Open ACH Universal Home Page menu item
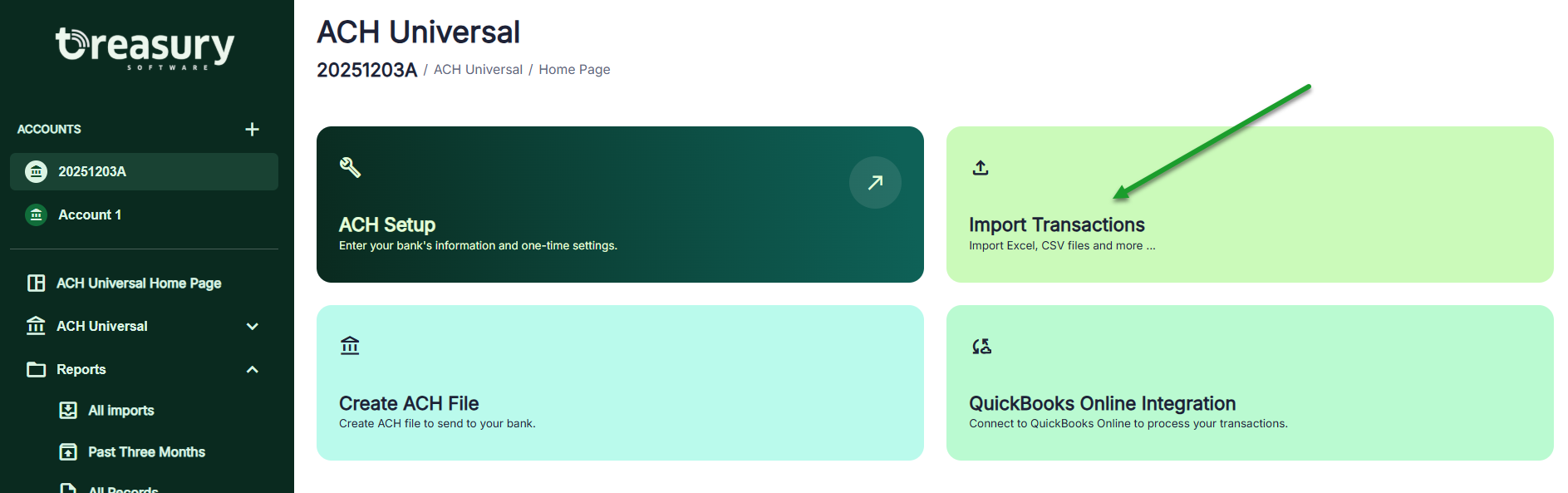Viewport: 1568px width, 493px height. [139, 283]
